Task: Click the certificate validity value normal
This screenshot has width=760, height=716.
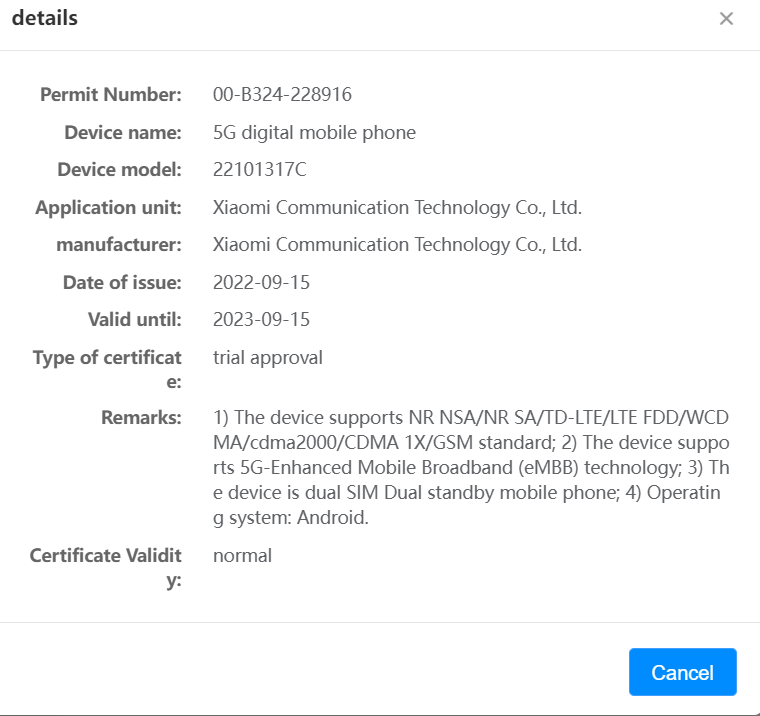Action: 242,556
